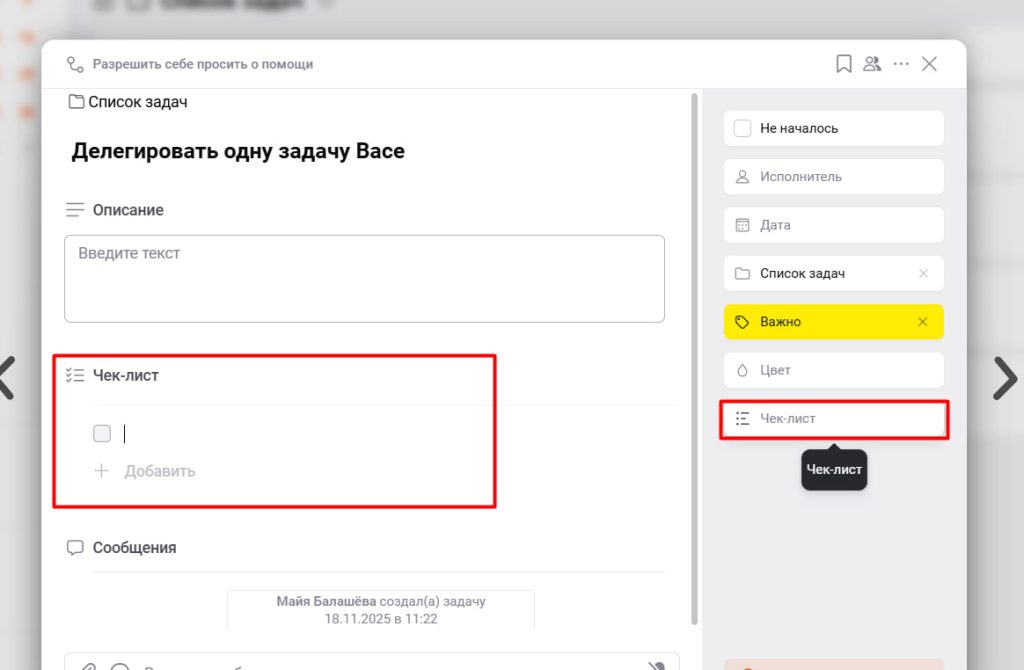Image resolution: width=1024 pixels, height=670 pixels.
Task: Open the three-dots more options menu
Action: [x=901, y=64]
